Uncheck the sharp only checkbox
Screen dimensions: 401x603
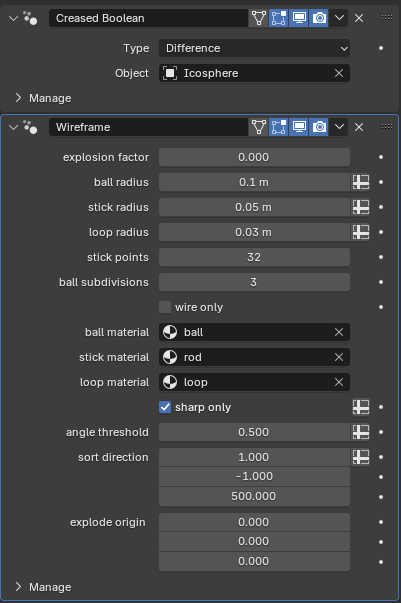click(x=165, y=407)
